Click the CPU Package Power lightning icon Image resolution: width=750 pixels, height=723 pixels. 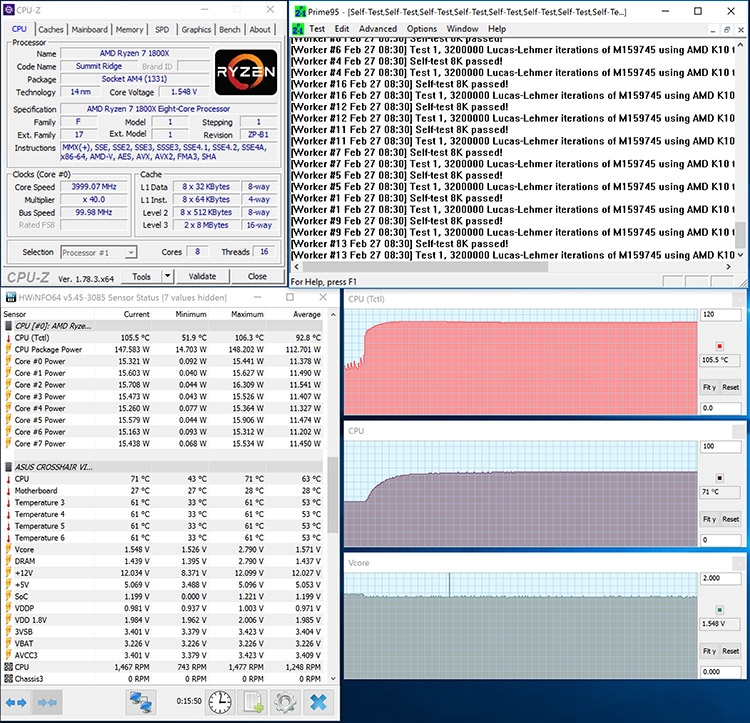(8, 349)
